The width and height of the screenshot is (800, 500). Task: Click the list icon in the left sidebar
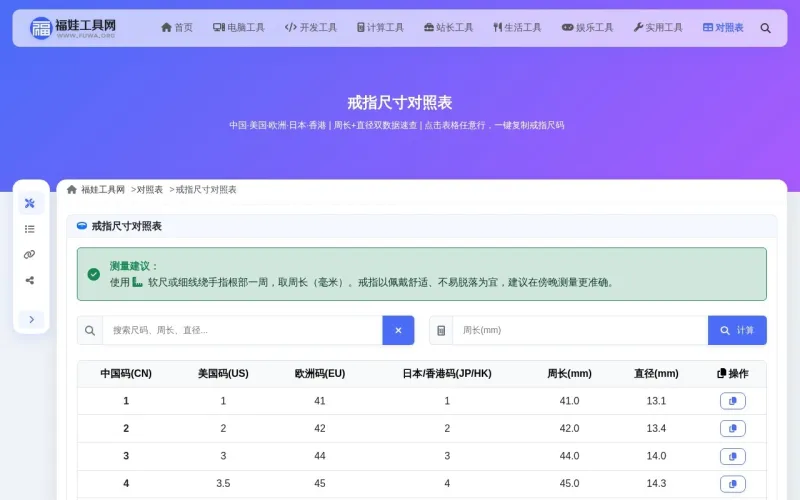[30, 229]
